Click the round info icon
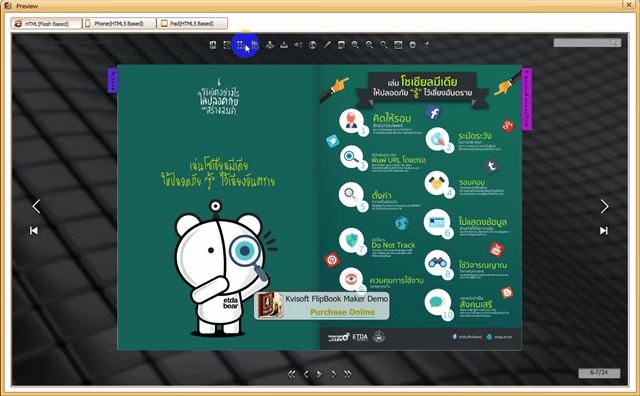 click(412, 45)
